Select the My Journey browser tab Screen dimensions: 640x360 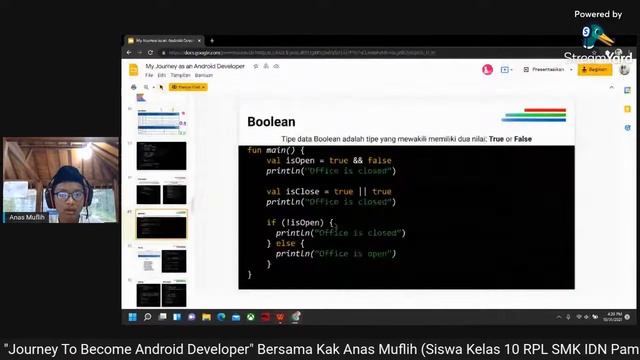click(163, 40)
